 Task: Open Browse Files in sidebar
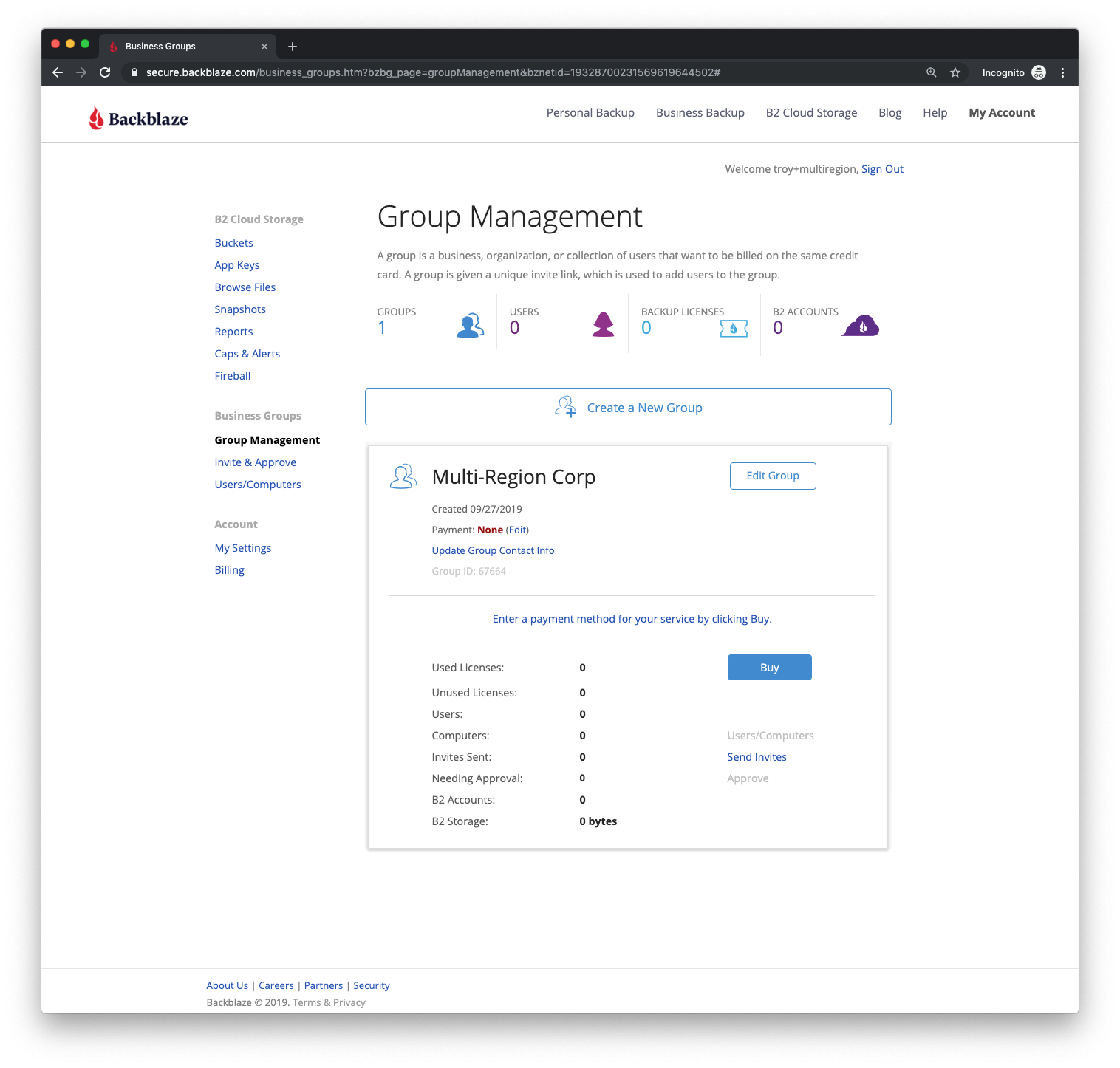245,287
